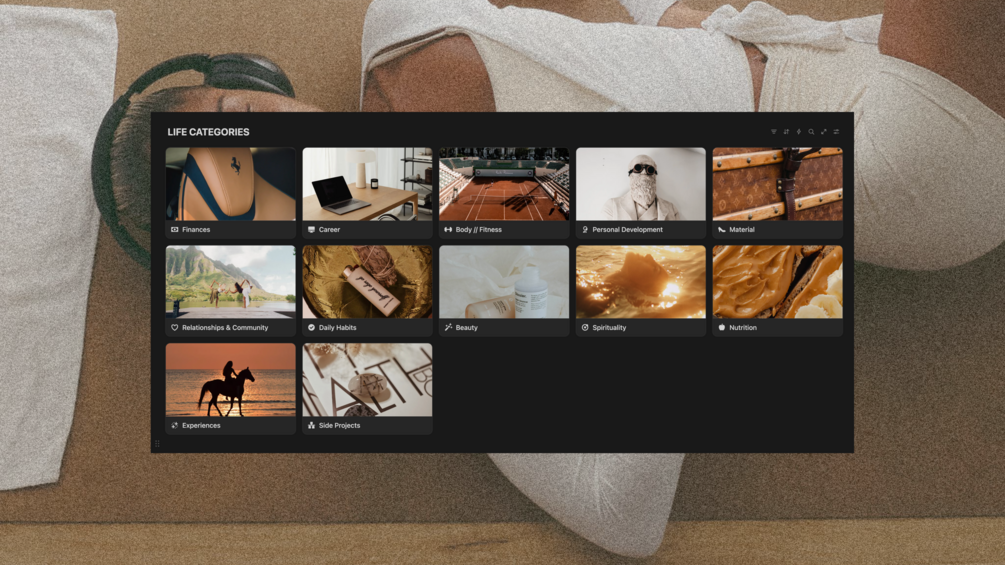Click the 'Personal Development' card label
This screenshot has width=1005, height=565.
coord(627,229)
